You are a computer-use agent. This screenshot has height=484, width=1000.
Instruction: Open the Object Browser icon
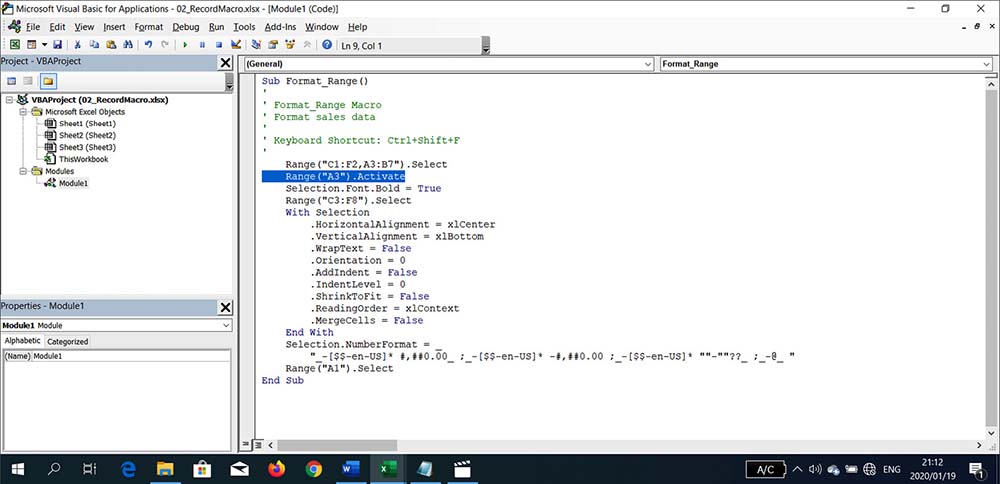(290, 45)
